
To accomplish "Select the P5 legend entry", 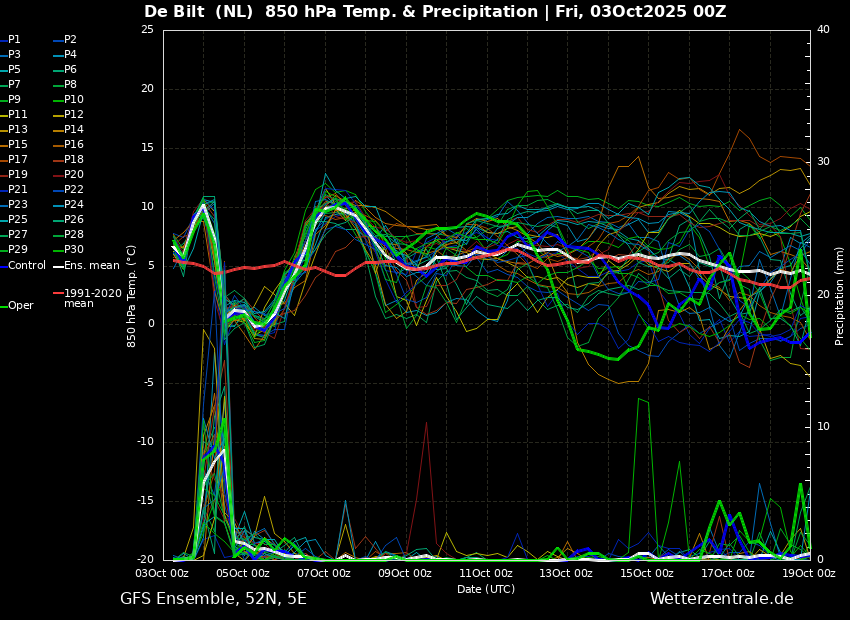I will pos(10,69).
